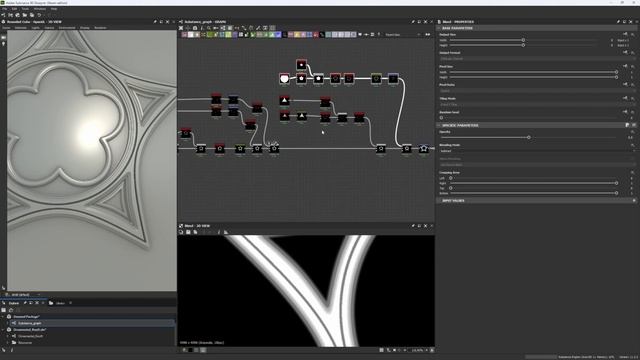Open the Tools menu
This screenshot has width=640, height=360.
(x=25, y=9)
